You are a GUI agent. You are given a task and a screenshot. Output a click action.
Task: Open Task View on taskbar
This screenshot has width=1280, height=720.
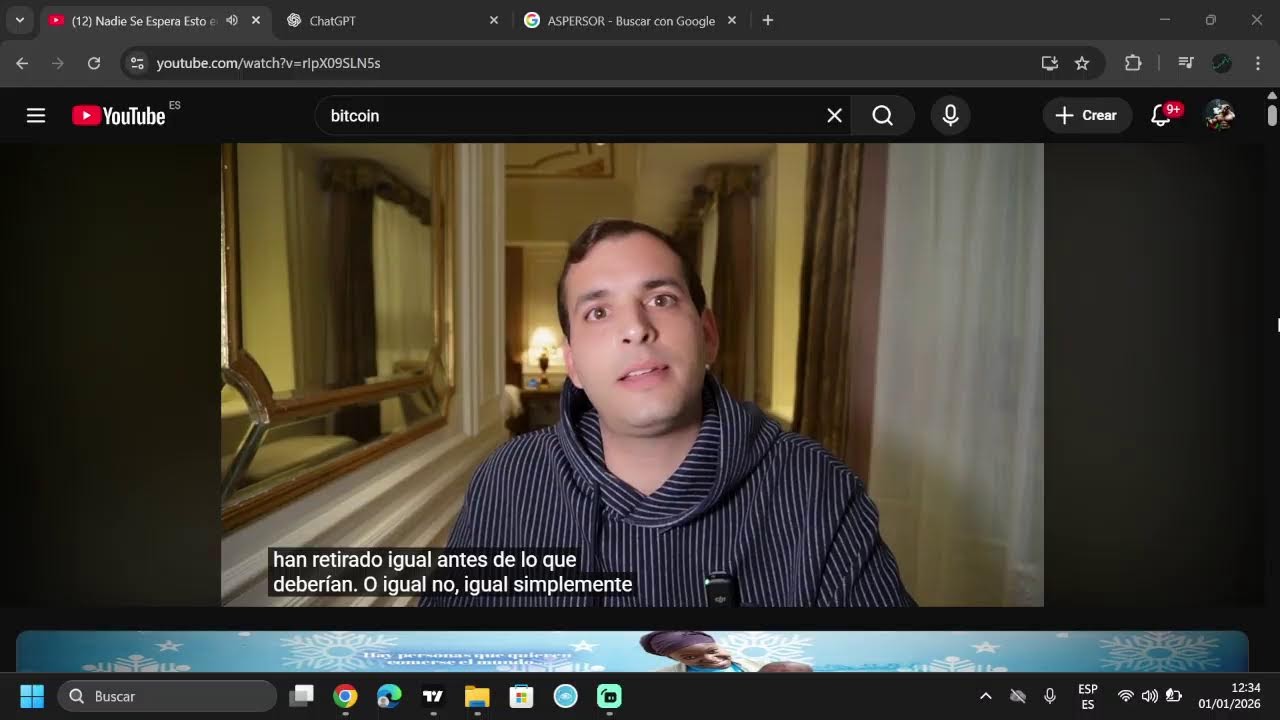click(301, 696)
